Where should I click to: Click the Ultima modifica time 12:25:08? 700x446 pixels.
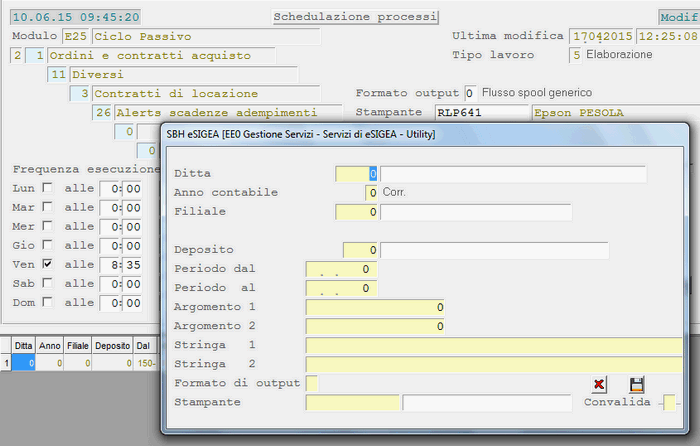(x=668, y=37)
